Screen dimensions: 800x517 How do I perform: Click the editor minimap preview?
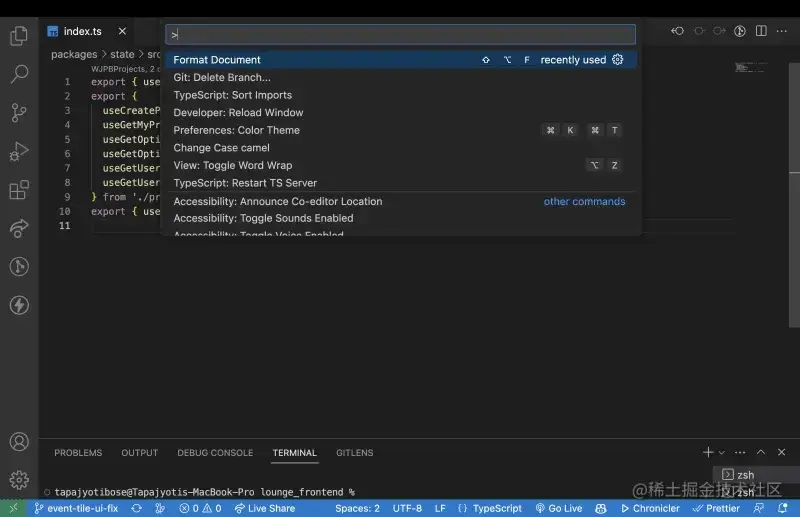coord(751,67)
